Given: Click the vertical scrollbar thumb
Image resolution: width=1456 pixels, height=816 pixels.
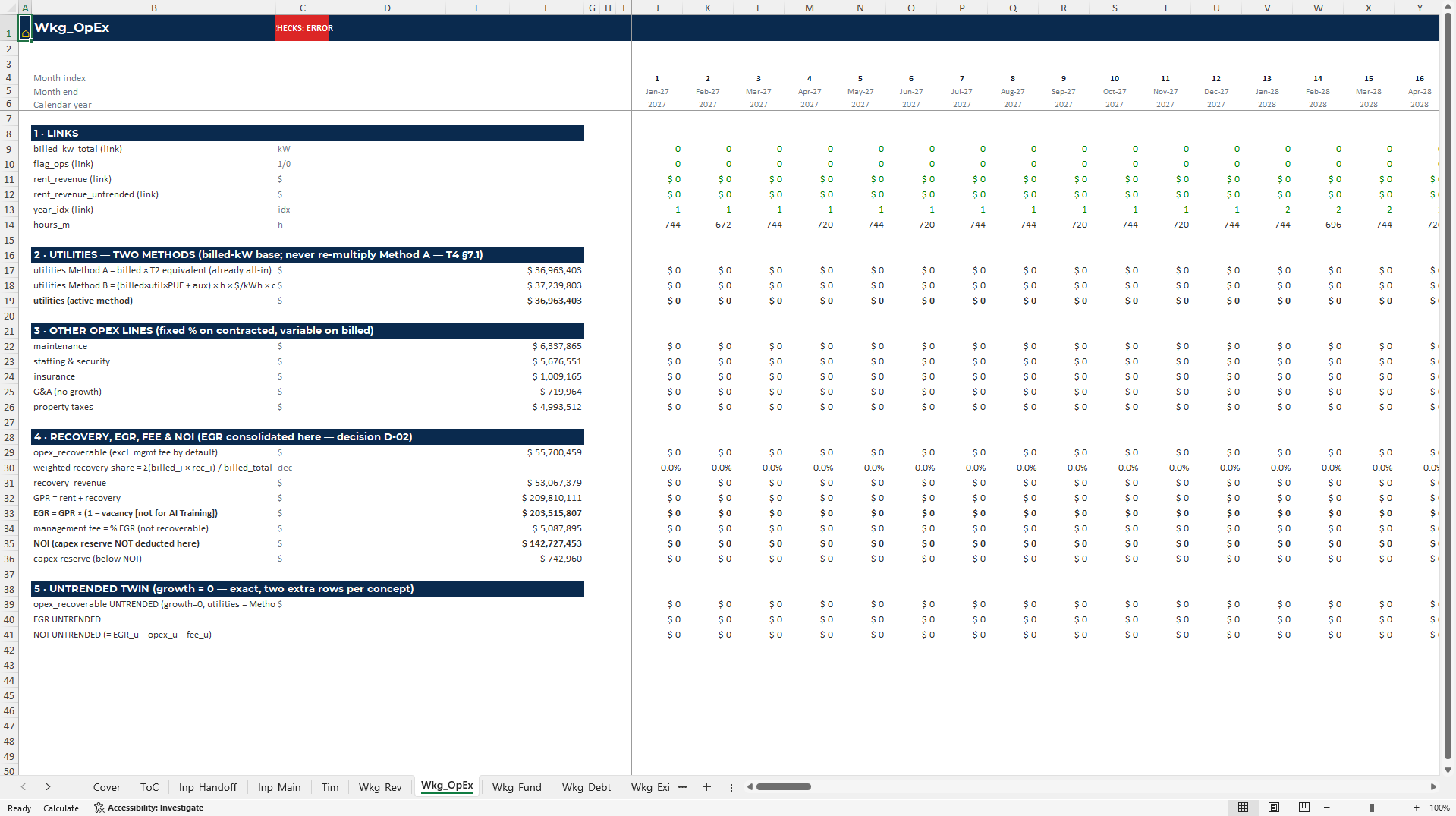Looking at the screenshot, I should coord(1448,387).
